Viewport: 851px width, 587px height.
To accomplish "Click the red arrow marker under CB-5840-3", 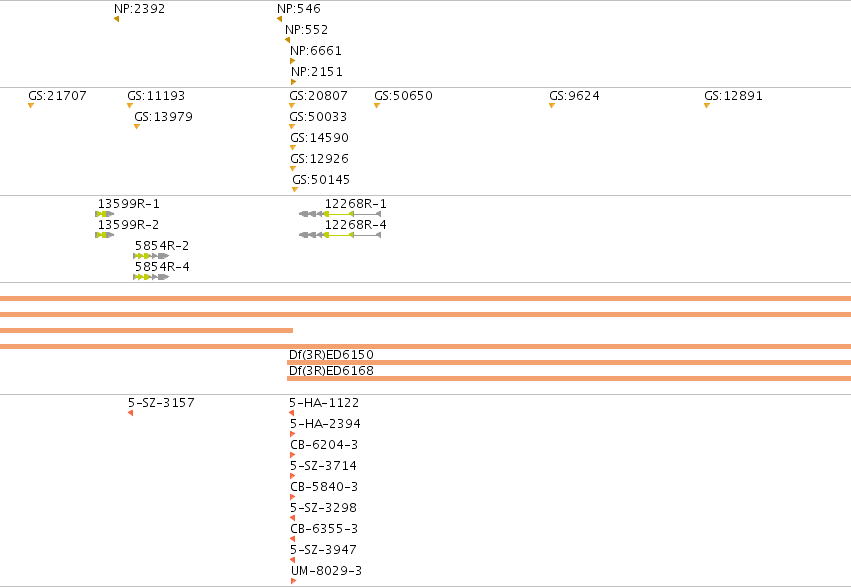I will tap(293, 497).
